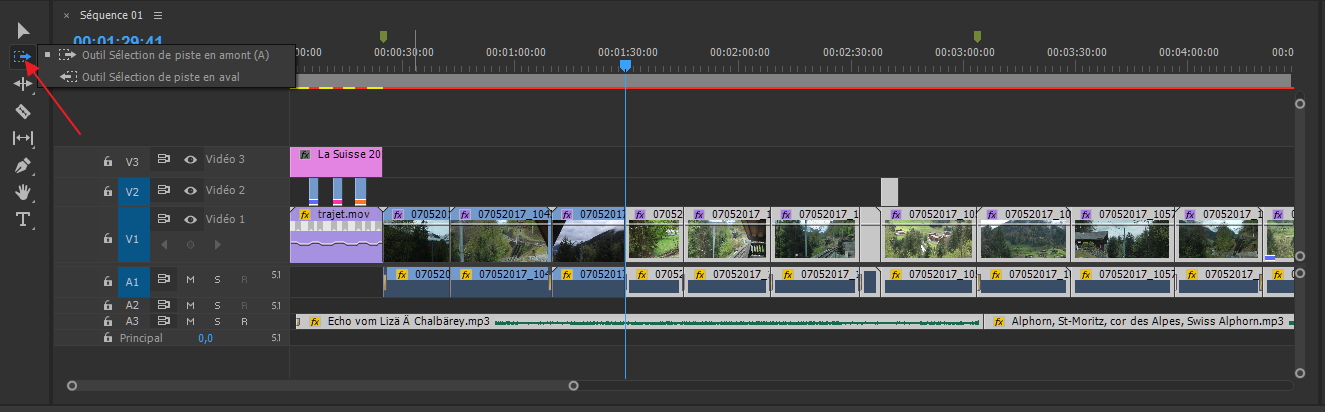Toggle sync lock on Vidéo 2
The height and width of the screenshot is (412, 1325).
(x=163, y=190)
